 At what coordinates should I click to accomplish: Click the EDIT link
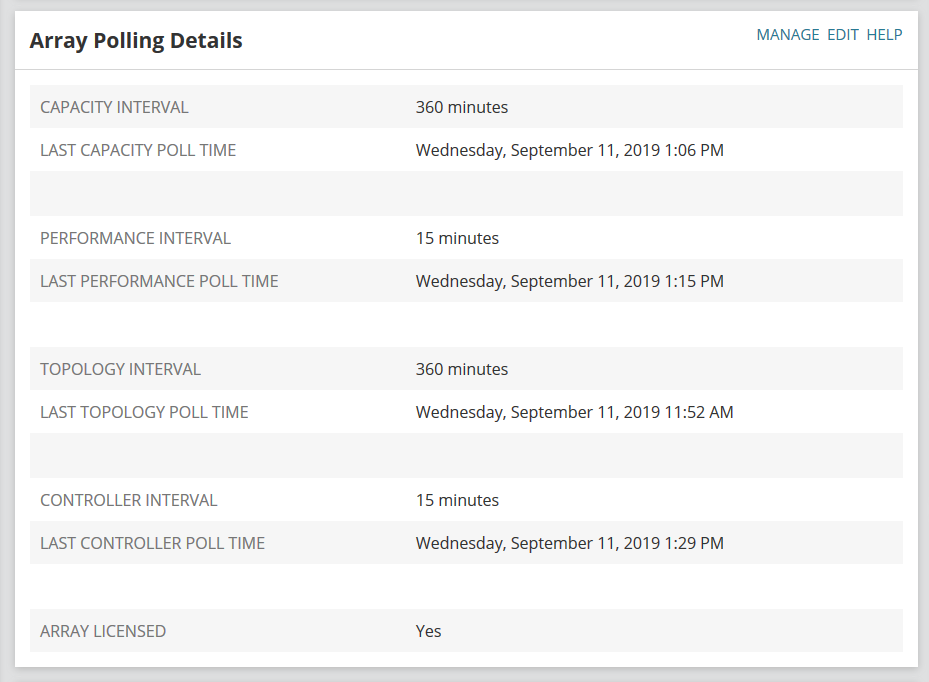coord(843,35)
